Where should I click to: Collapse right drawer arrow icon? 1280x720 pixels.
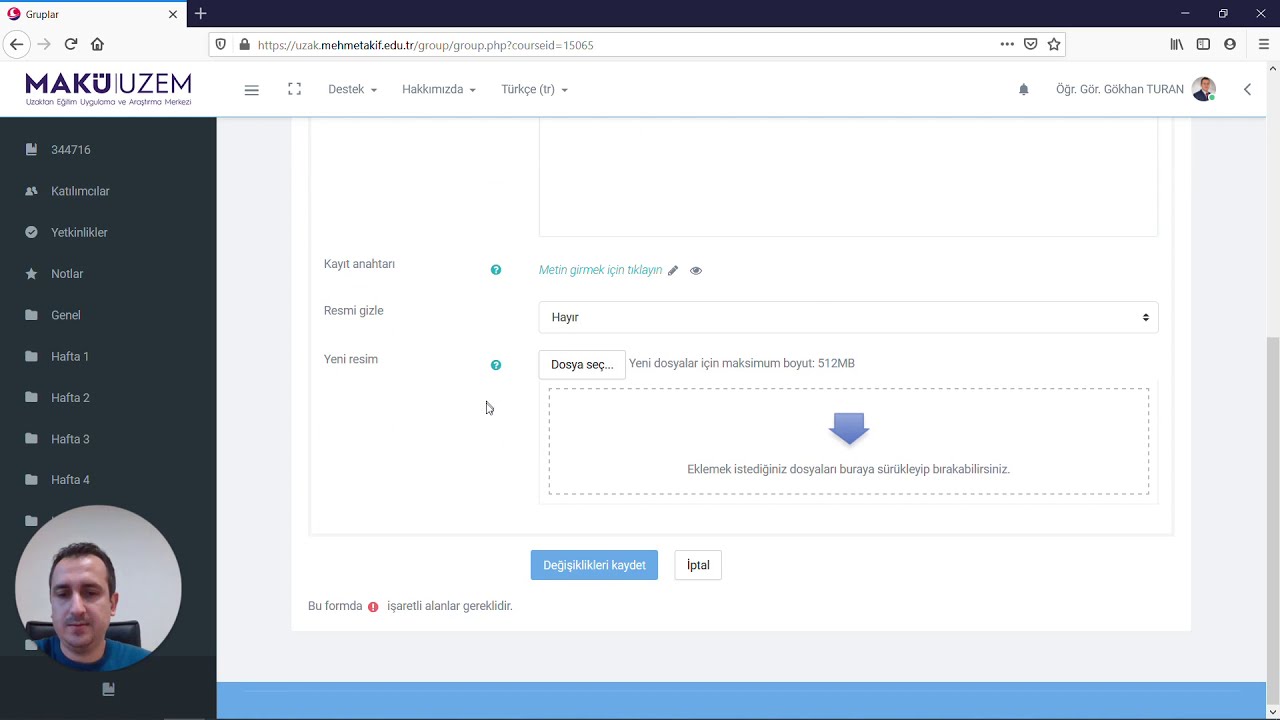coord(1247,90)
